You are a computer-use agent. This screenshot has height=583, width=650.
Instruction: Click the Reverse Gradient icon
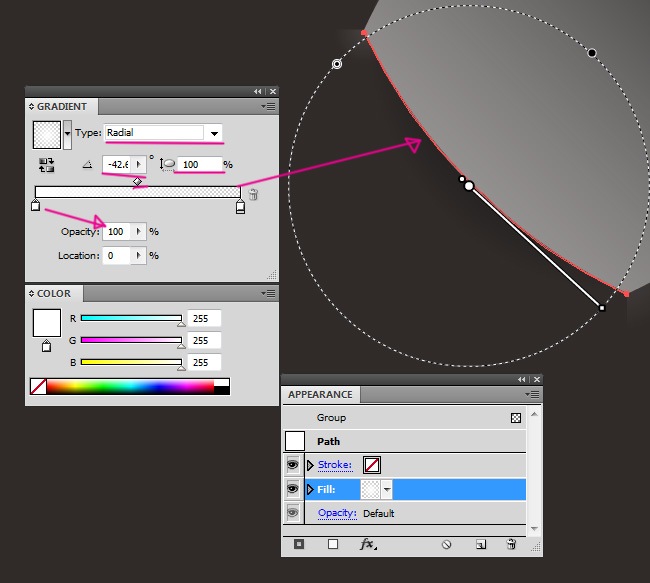(x=47, y=165)
